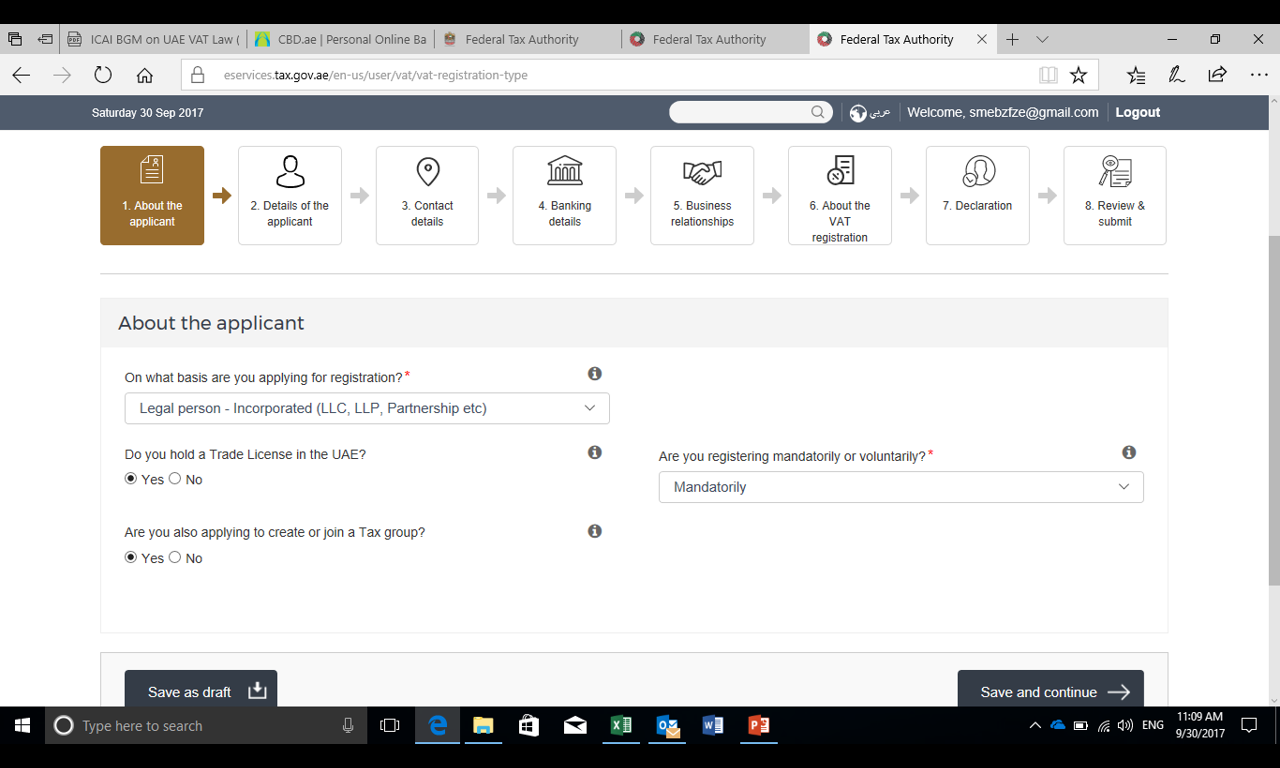Toggle the reading view icon in the address bar

click(1048, 75)
